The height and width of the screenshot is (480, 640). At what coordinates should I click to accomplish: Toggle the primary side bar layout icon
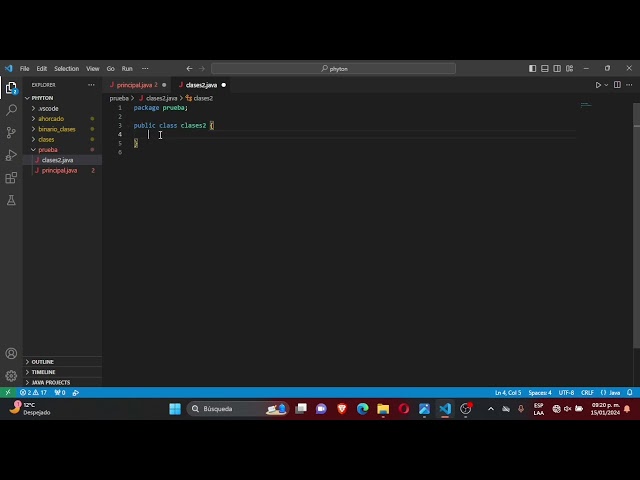coord(532,69)
